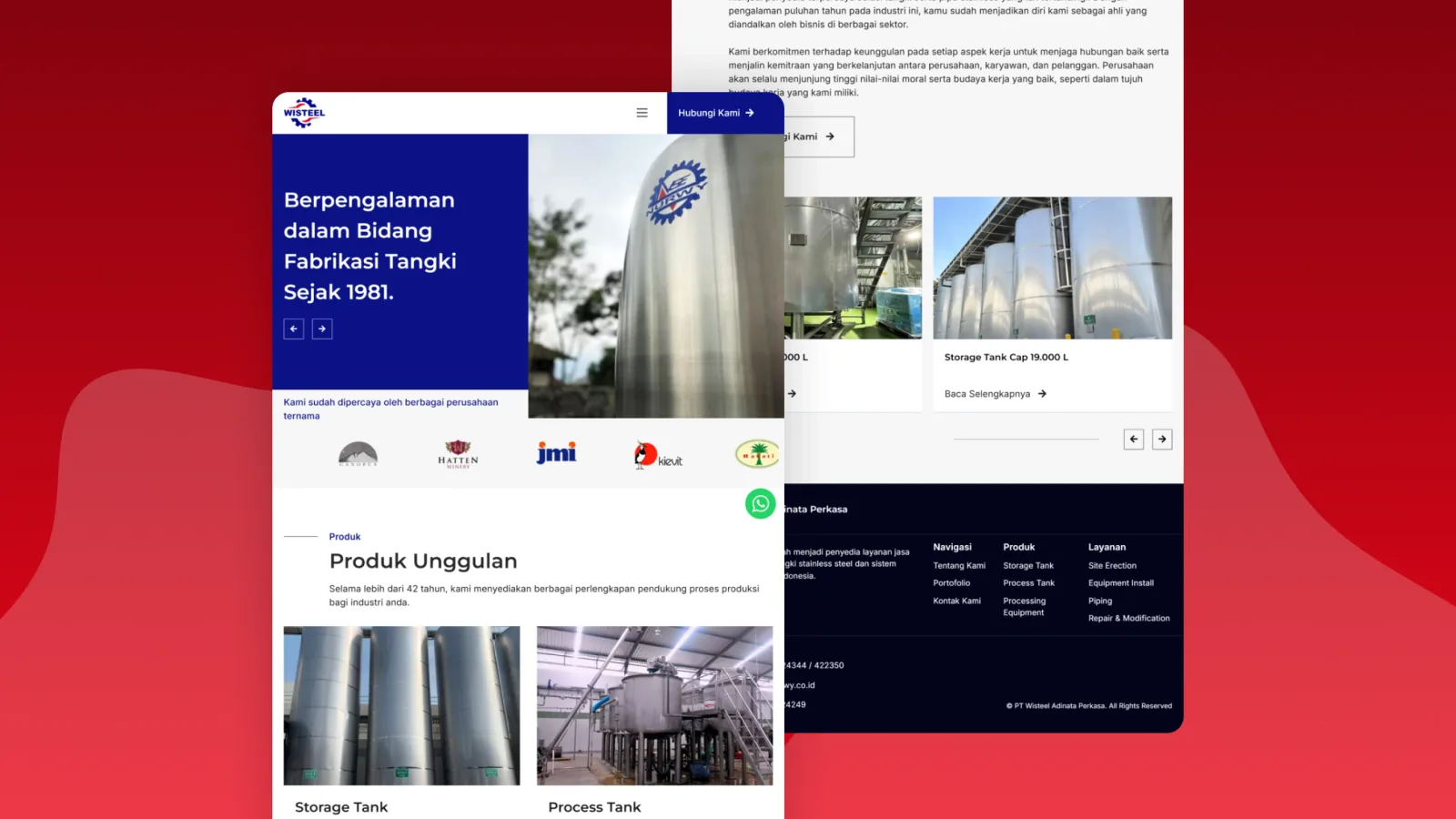Viewport: 1456px width, 819px height.
Task: Open Site Erection footer link
Action: click(1112, 566)
